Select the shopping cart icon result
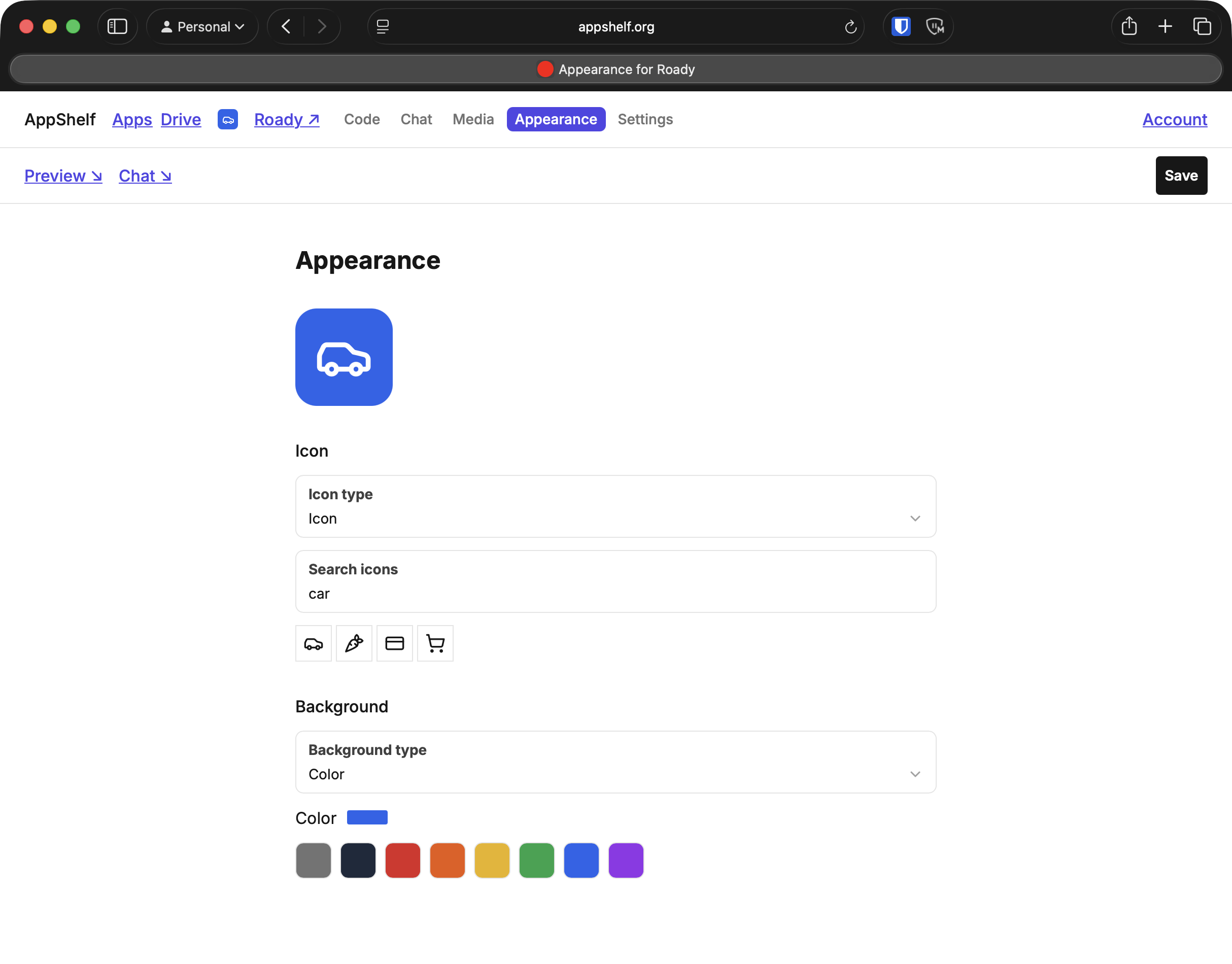This screenshot has width=1232, height=964. pyautogui.click(x=435, y=643)
